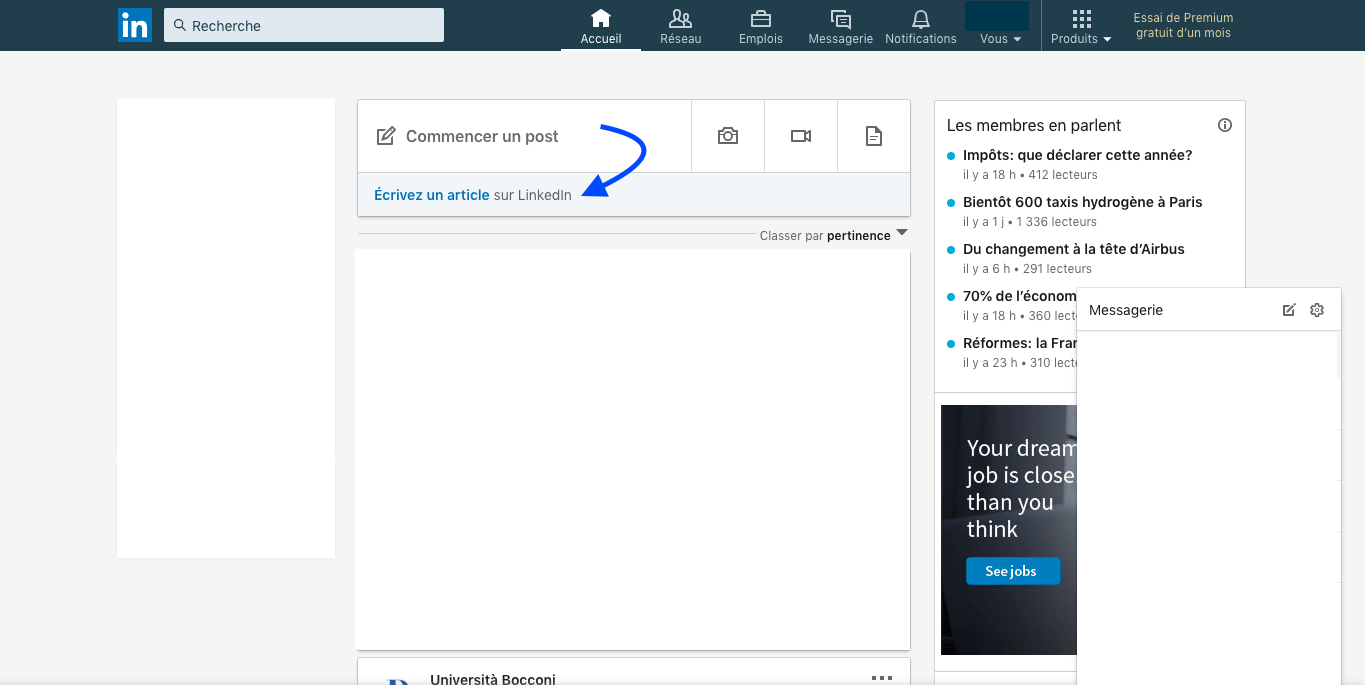Open the Emplois briefcase tab
Image resolution: width=1365 pixels, height=685 pixels.
click(760, 26)
